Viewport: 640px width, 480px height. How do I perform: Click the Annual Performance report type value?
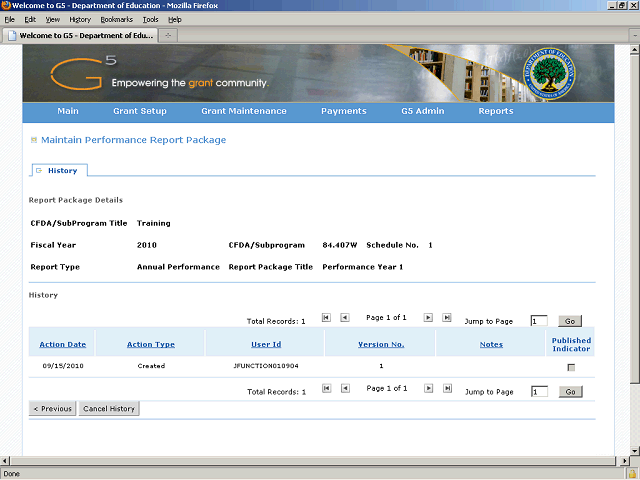click(178, 267)
